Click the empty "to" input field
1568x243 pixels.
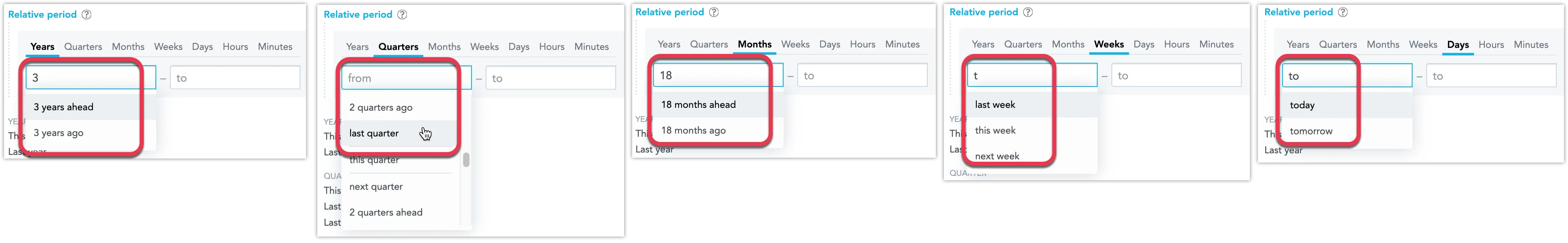(235, 77)
